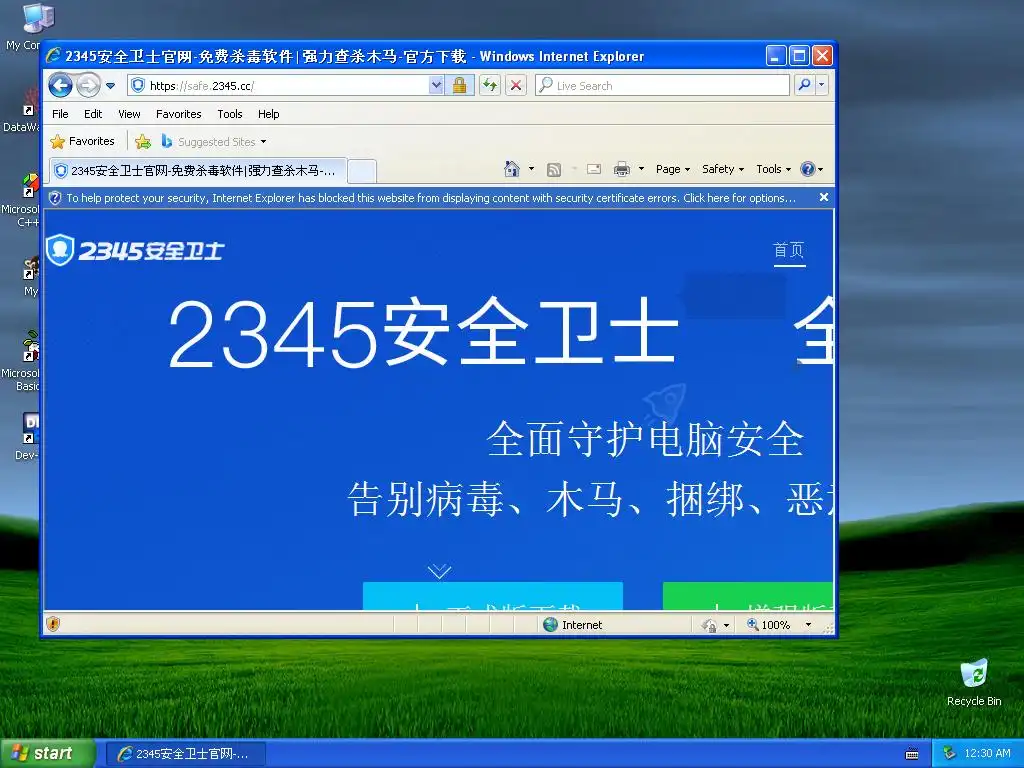View the security lock certificate icon
Image resolution: width=1024 pixels, height=768 pixels.
460,86
